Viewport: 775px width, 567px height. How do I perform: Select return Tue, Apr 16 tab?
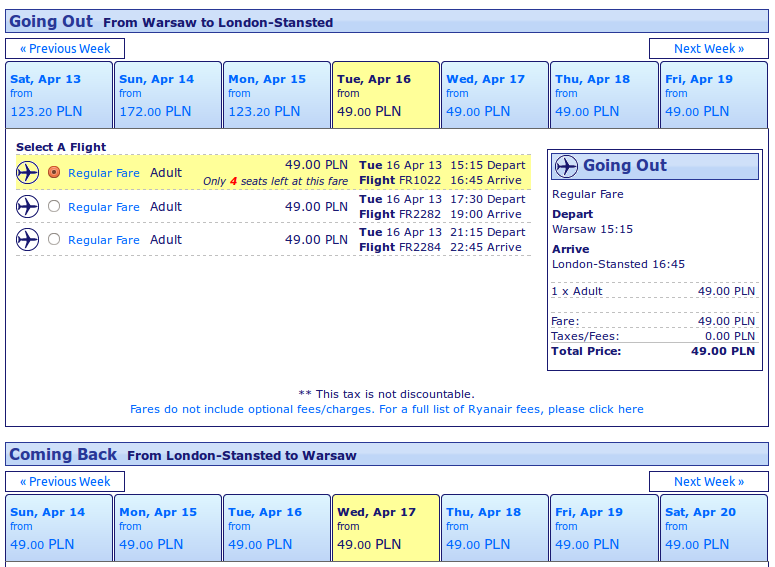coord(277,528)
